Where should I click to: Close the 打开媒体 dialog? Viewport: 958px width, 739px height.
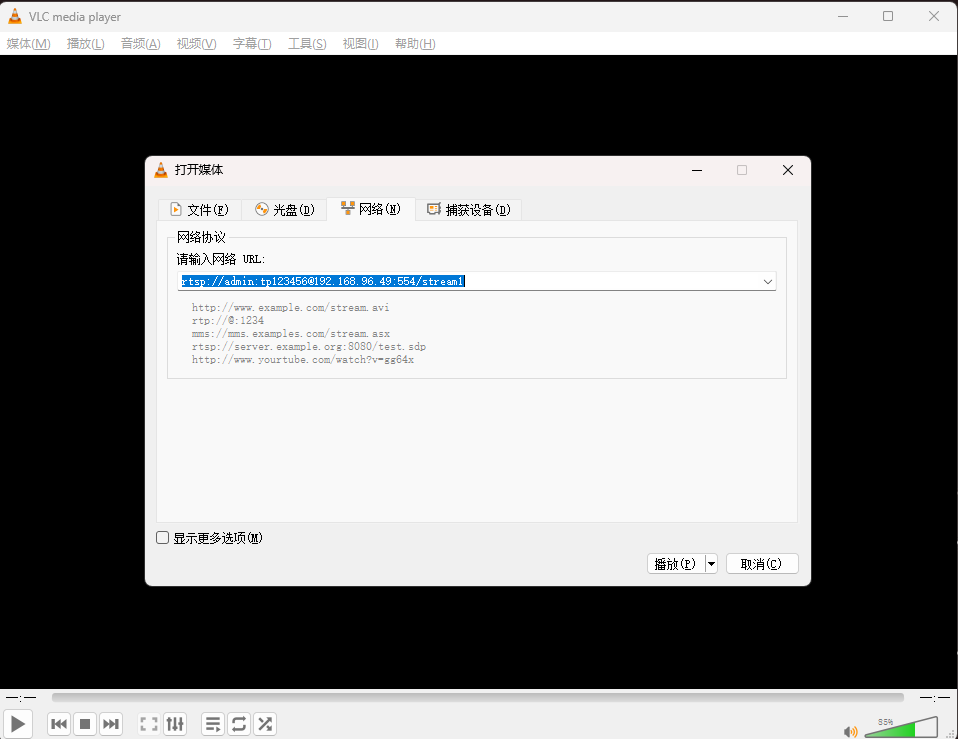click(x=788, y=170)
